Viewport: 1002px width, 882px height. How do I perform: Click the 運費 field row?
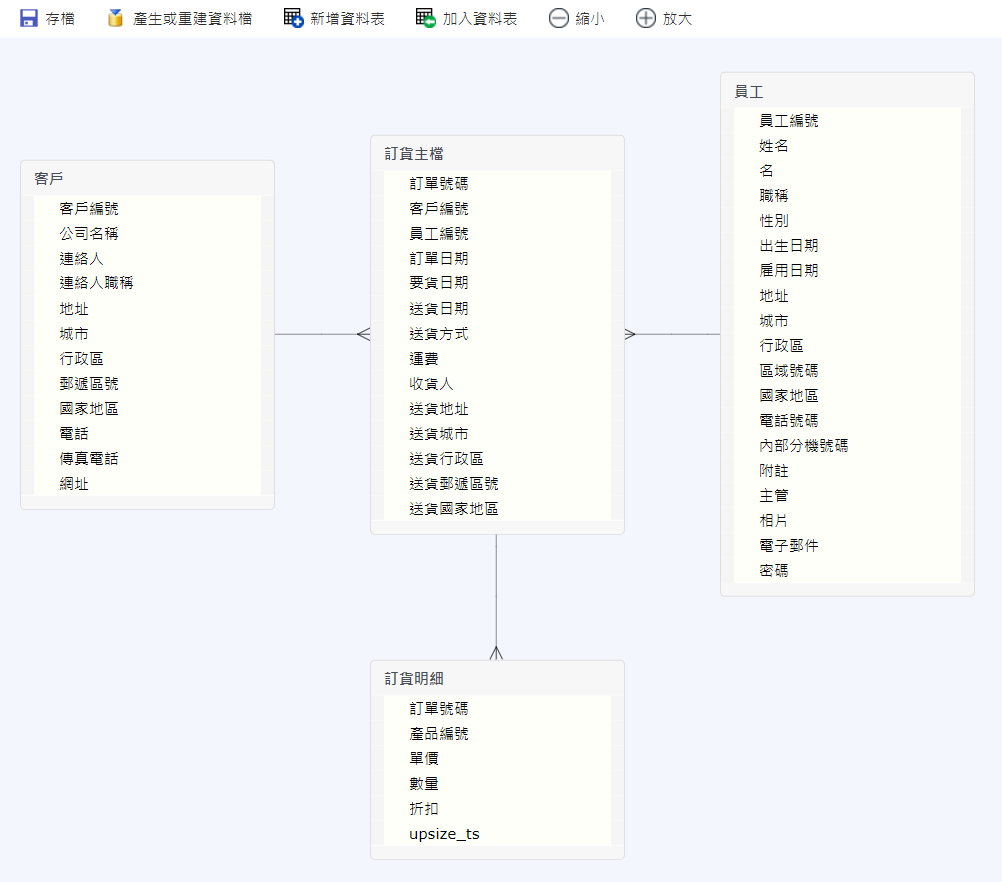click(497, 359)
